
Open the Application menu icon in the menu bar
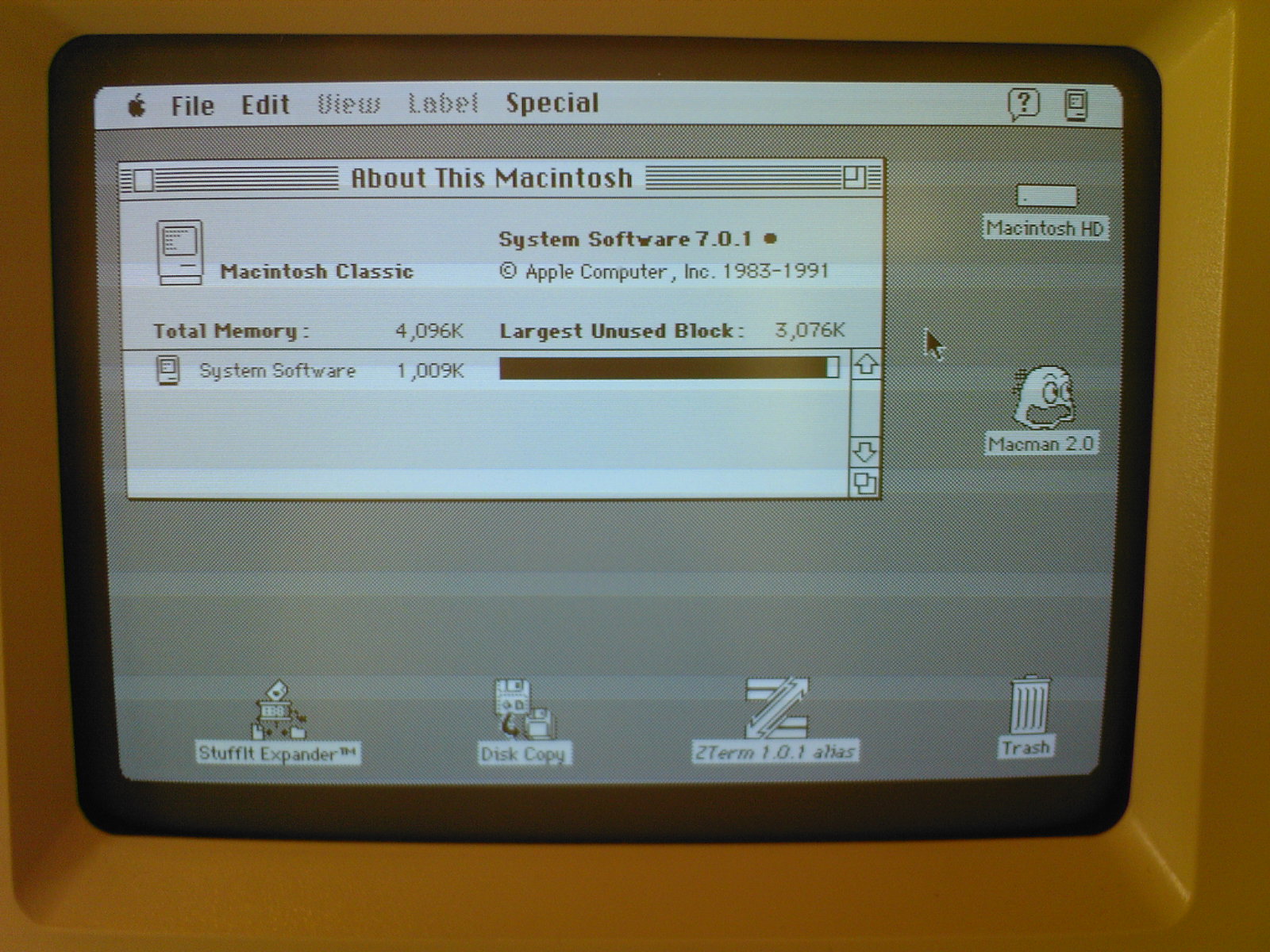point(1076,105)
